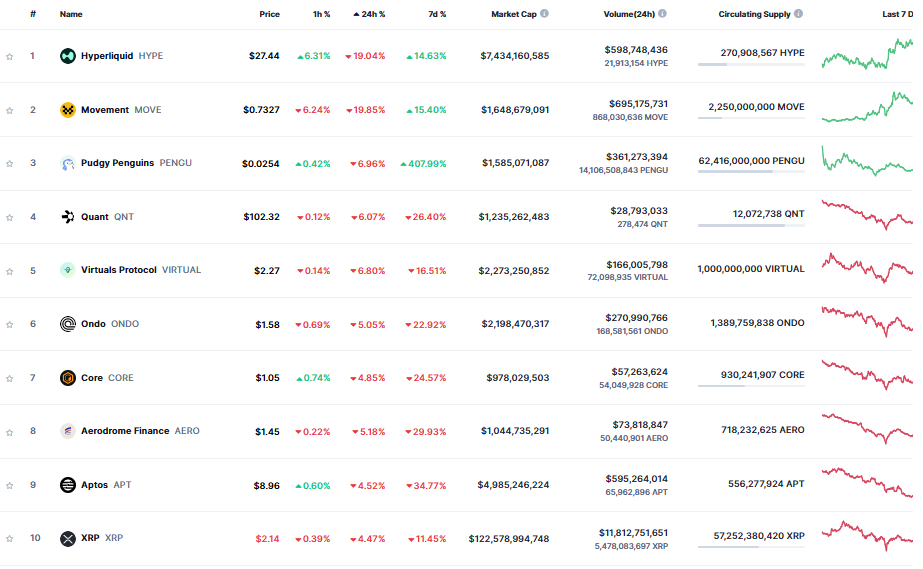Click the Aerodrome Finance coin logo

pos(68,431)
